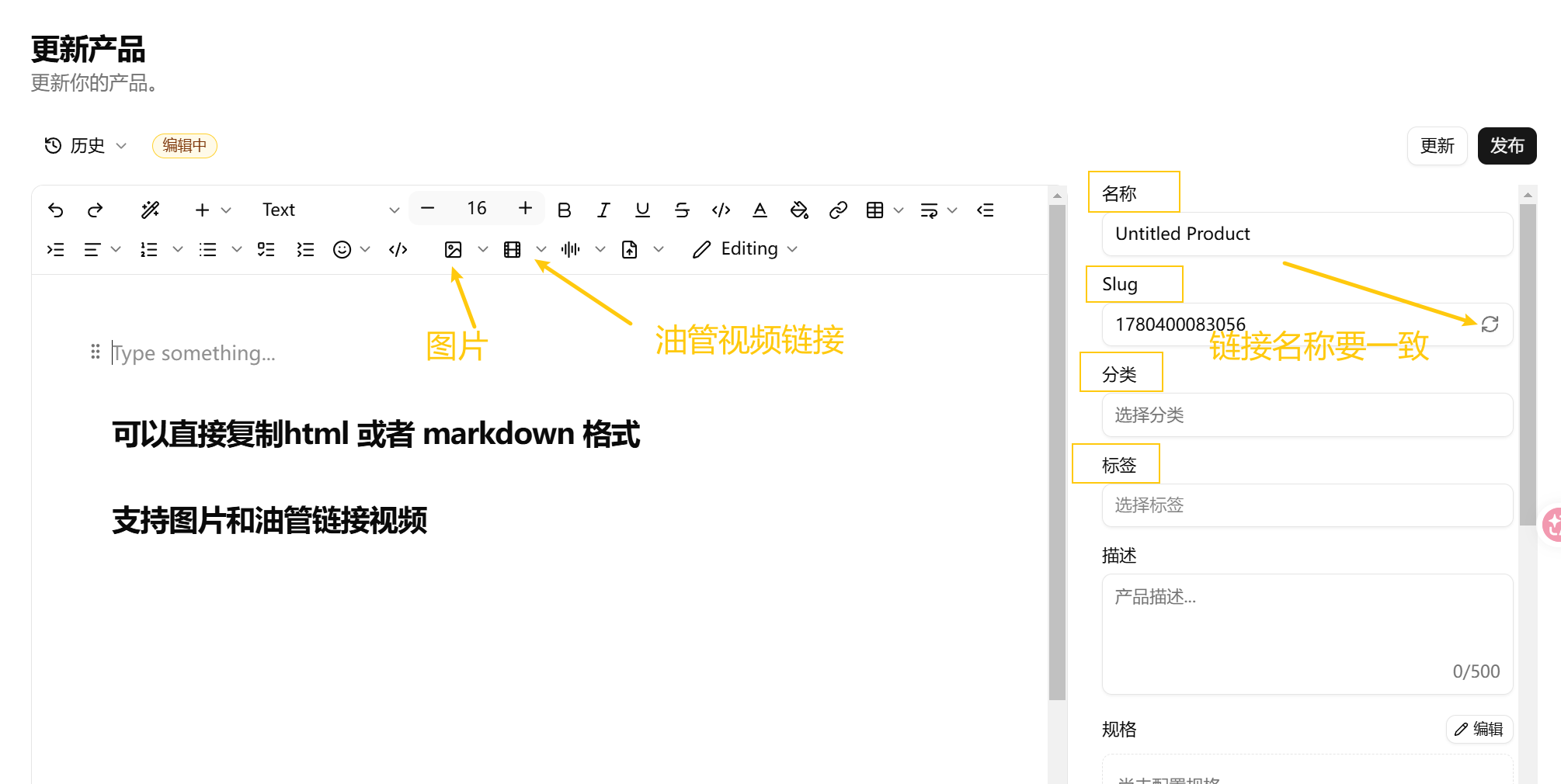Expand numbered list style chevron
This screenshot has height=784, width=1561.
coord(178,249)
